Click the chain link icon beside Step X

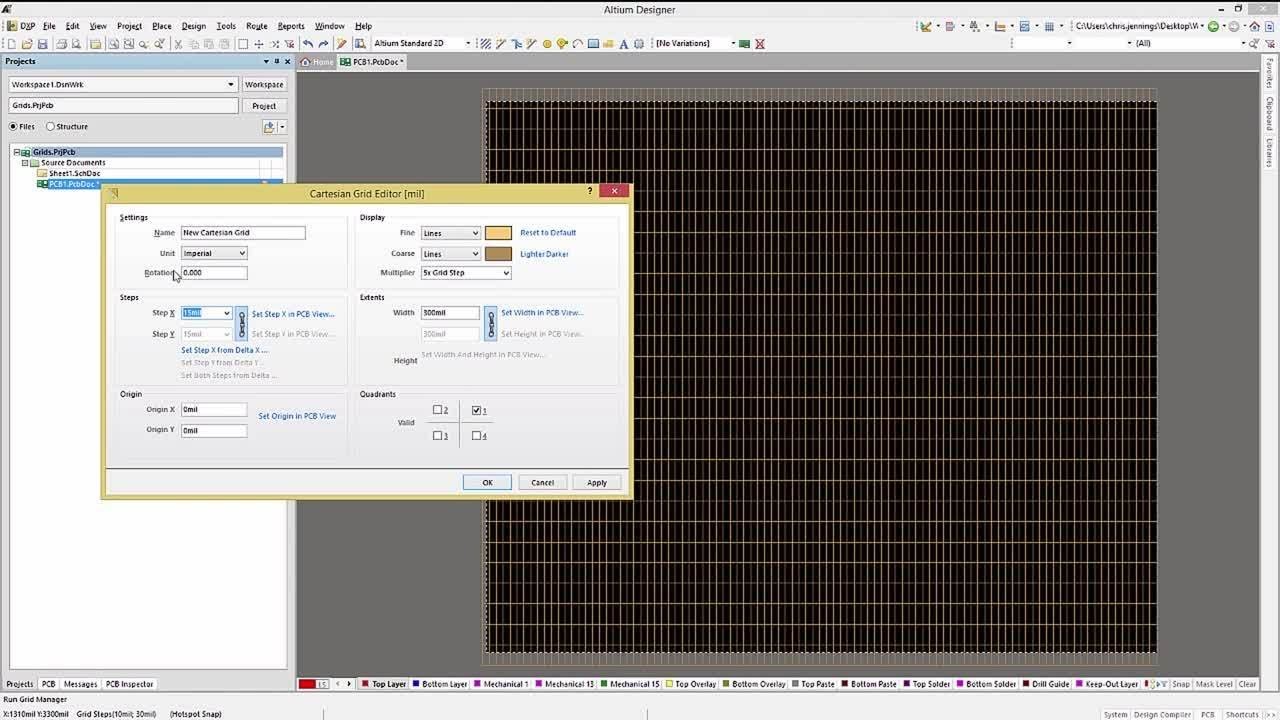[241, 323]
